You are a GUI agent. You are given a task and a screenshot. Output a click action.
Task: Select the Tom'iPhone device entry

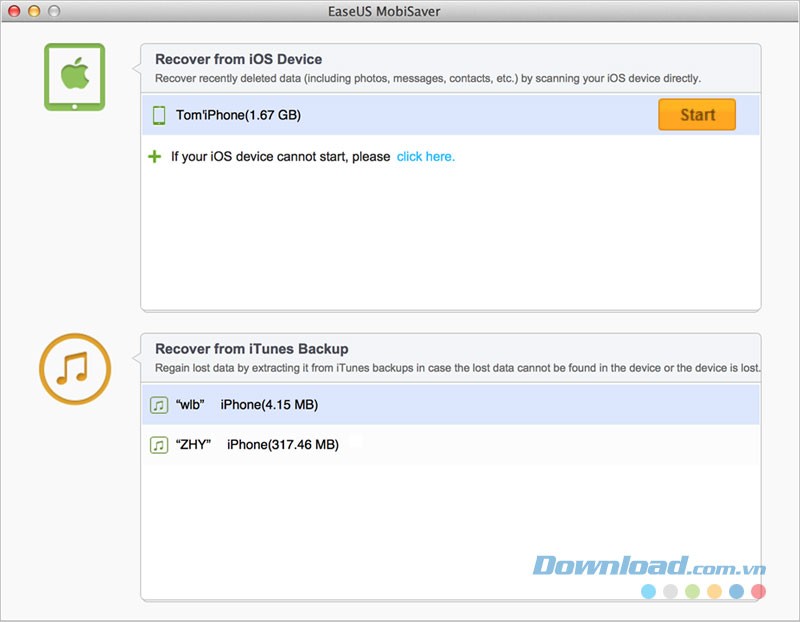click(x=300, y=115)
